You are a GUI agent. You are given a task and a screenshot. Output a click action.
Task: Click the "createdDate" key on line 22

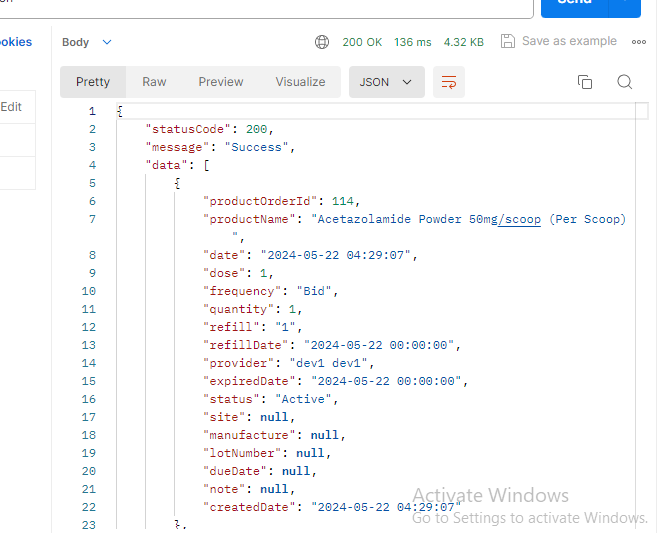[249, 507]
